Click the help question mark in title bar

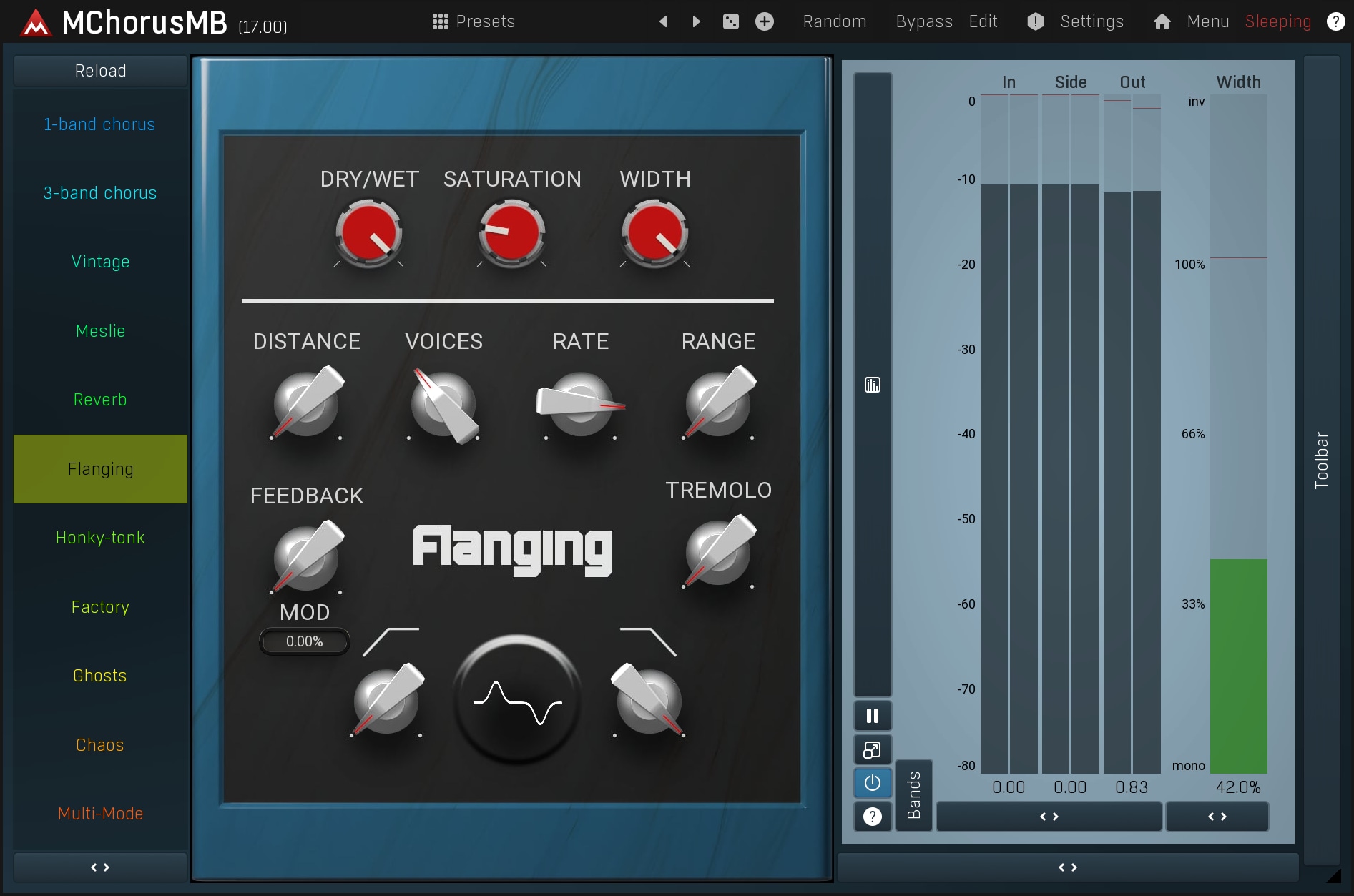[x=1335, y=21]
